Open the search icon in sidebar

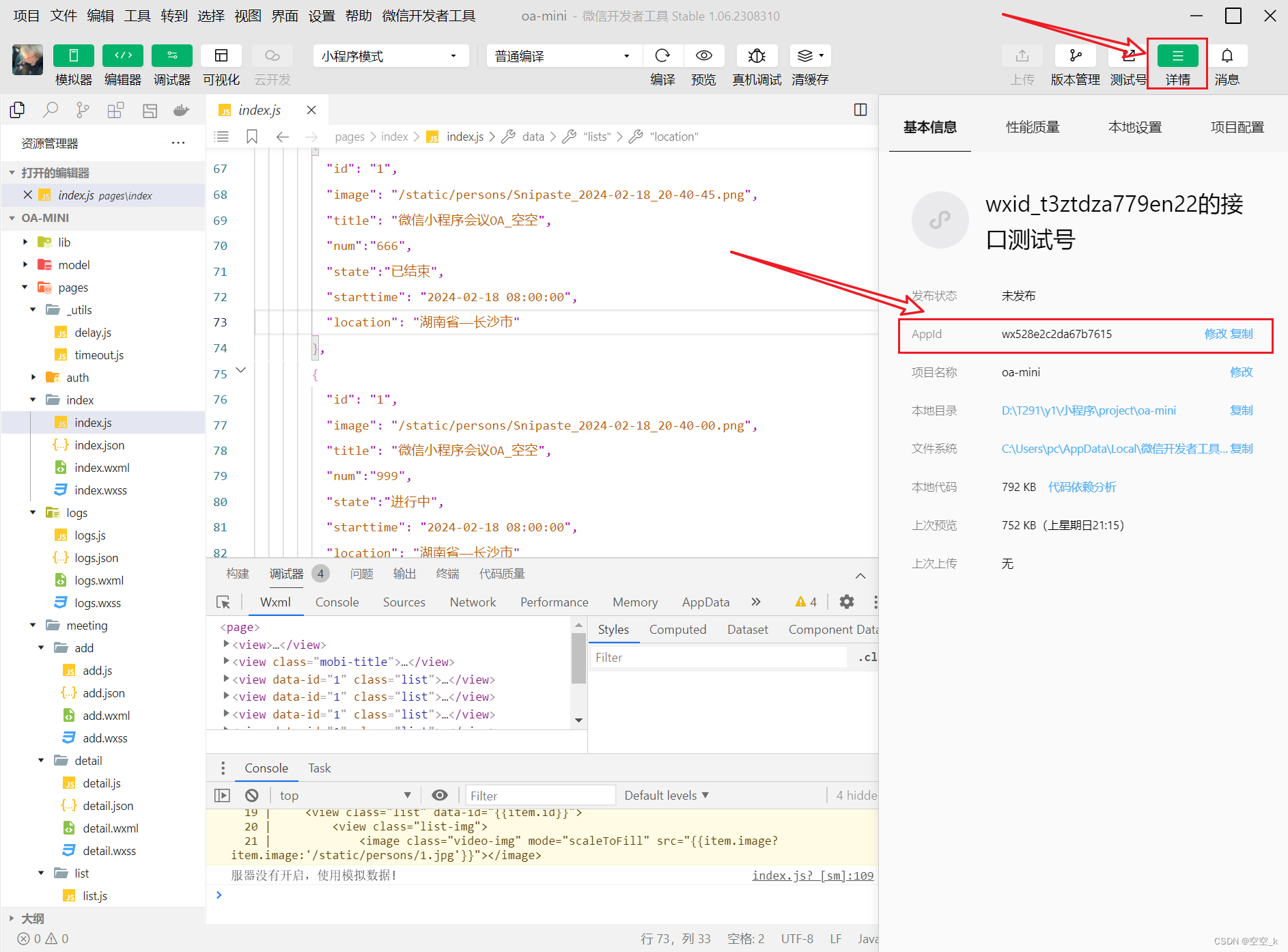(51, 110)
